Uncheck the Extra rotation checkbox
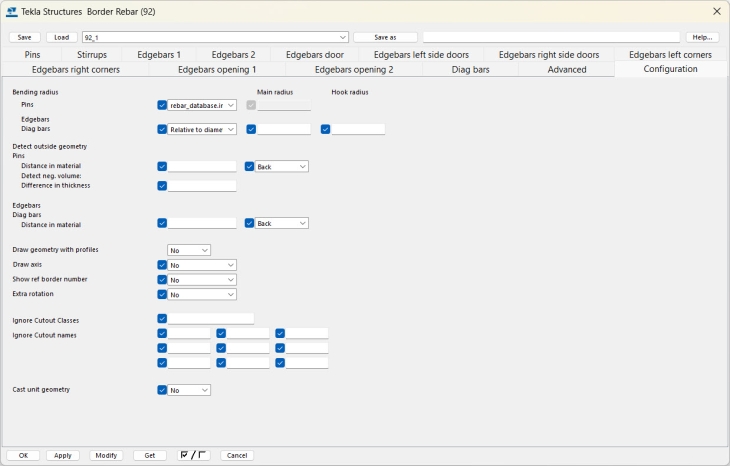 [x=162, y=295]
